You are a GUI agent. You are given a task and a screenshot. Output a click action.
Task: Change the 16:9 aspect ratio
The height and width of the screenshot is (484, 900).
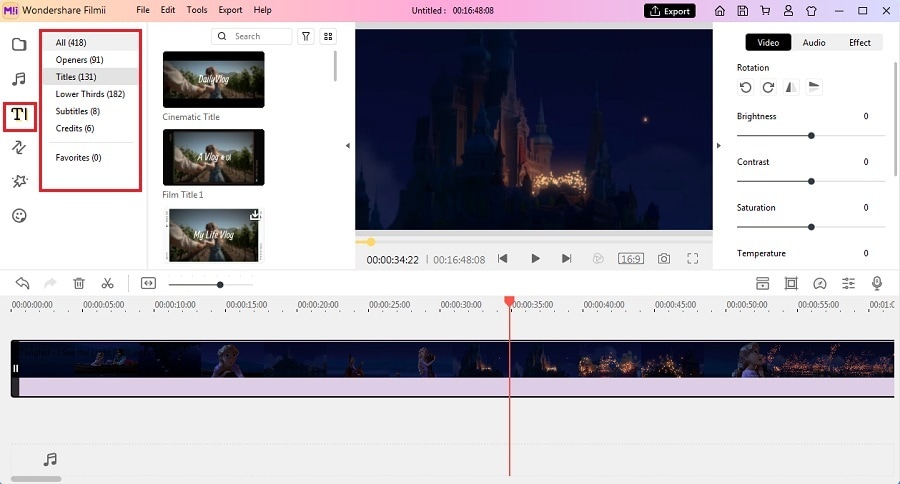[630, 259]
